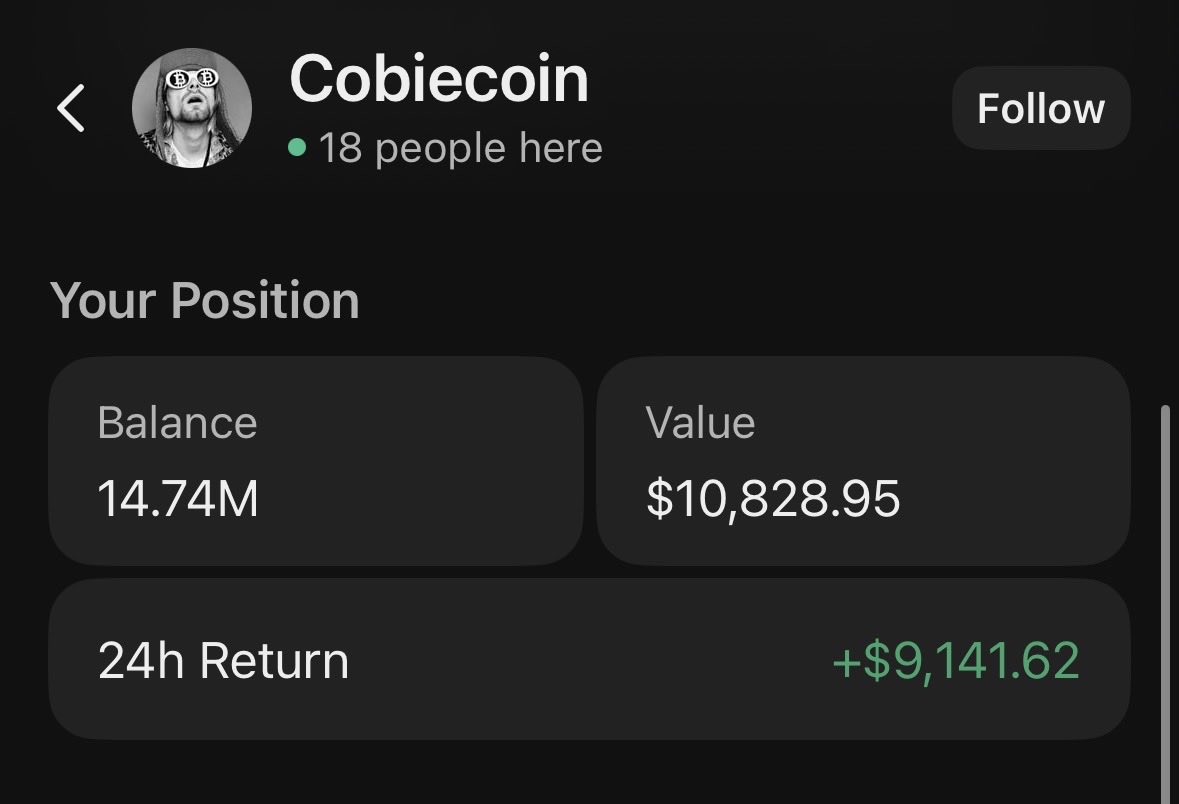The image size is (1179, 804).
Task: Click the green +$9,141.62 return figure
Action: pos(955,661)
